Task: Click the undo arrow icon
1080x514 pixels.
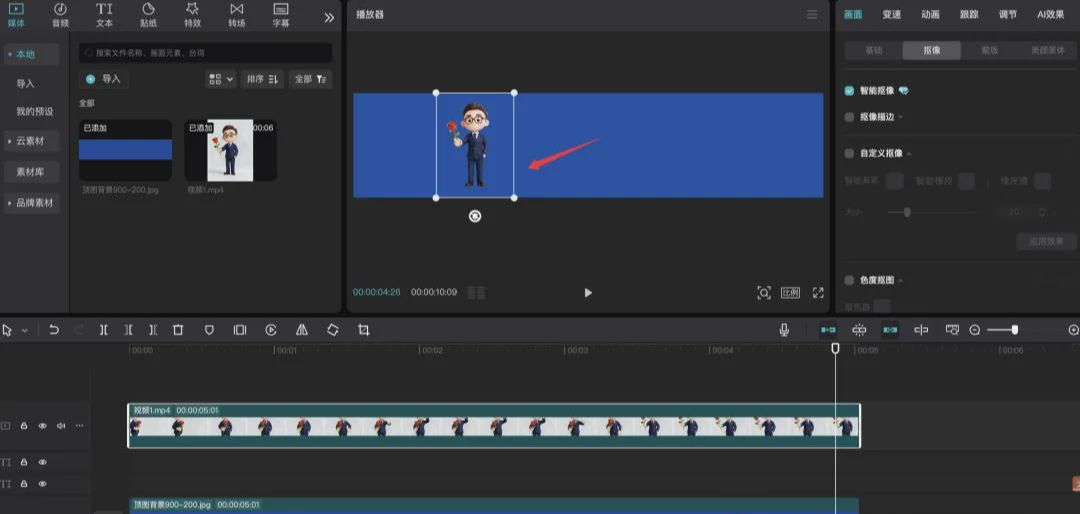Action: 54,330
